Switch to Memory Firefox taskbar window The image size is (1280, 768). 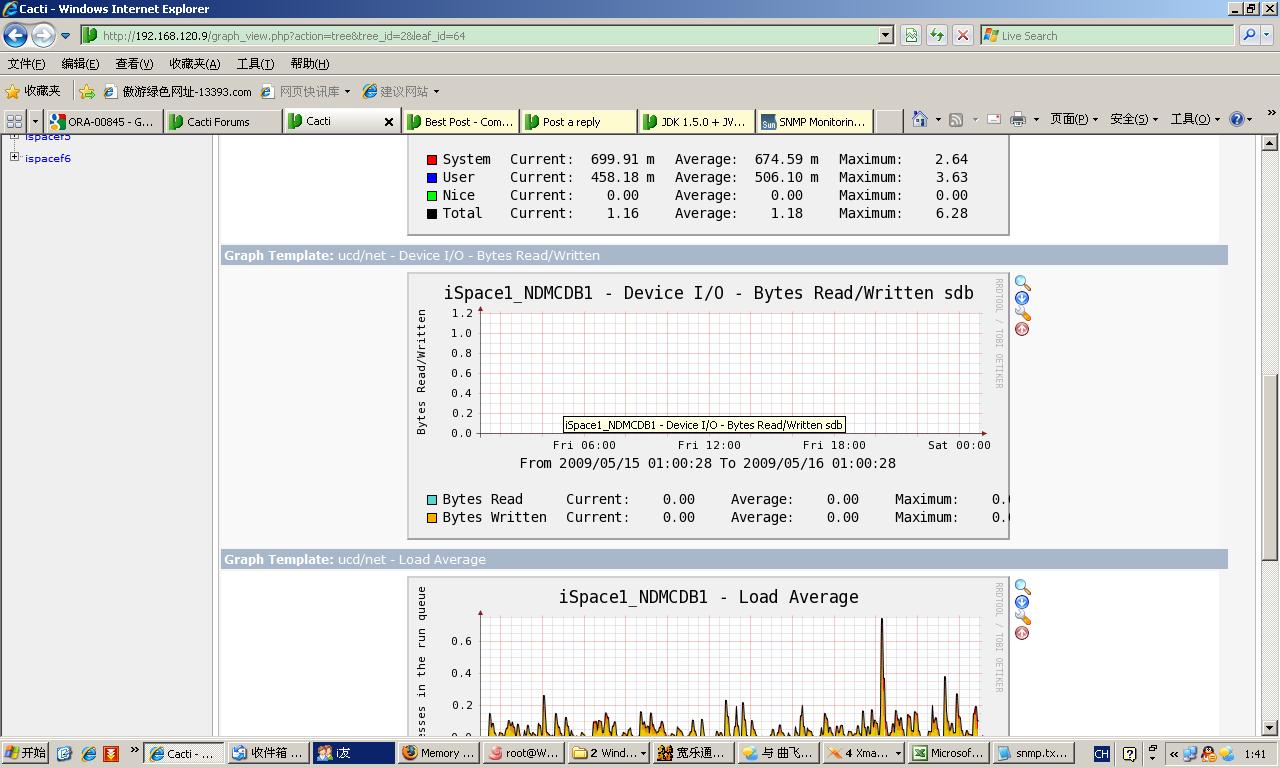tap(438, 753)
